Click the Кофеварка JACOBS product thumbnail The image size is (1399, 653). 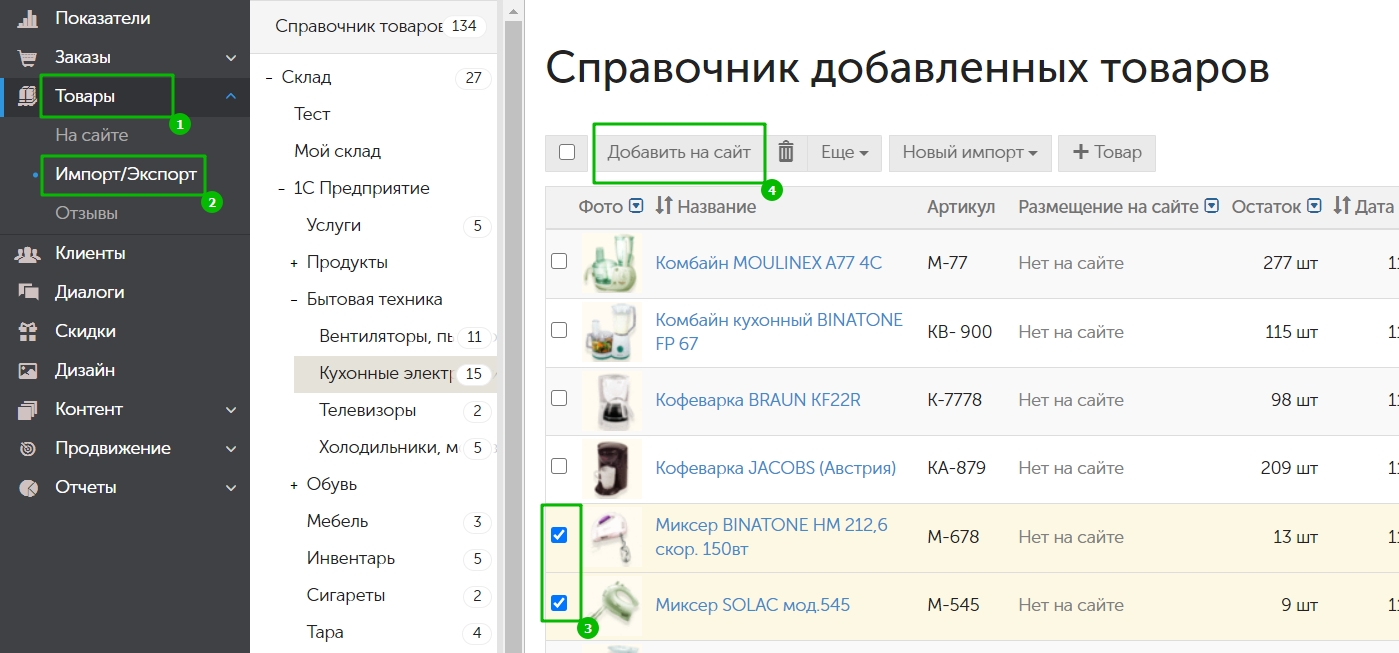(x=612, y=468)
